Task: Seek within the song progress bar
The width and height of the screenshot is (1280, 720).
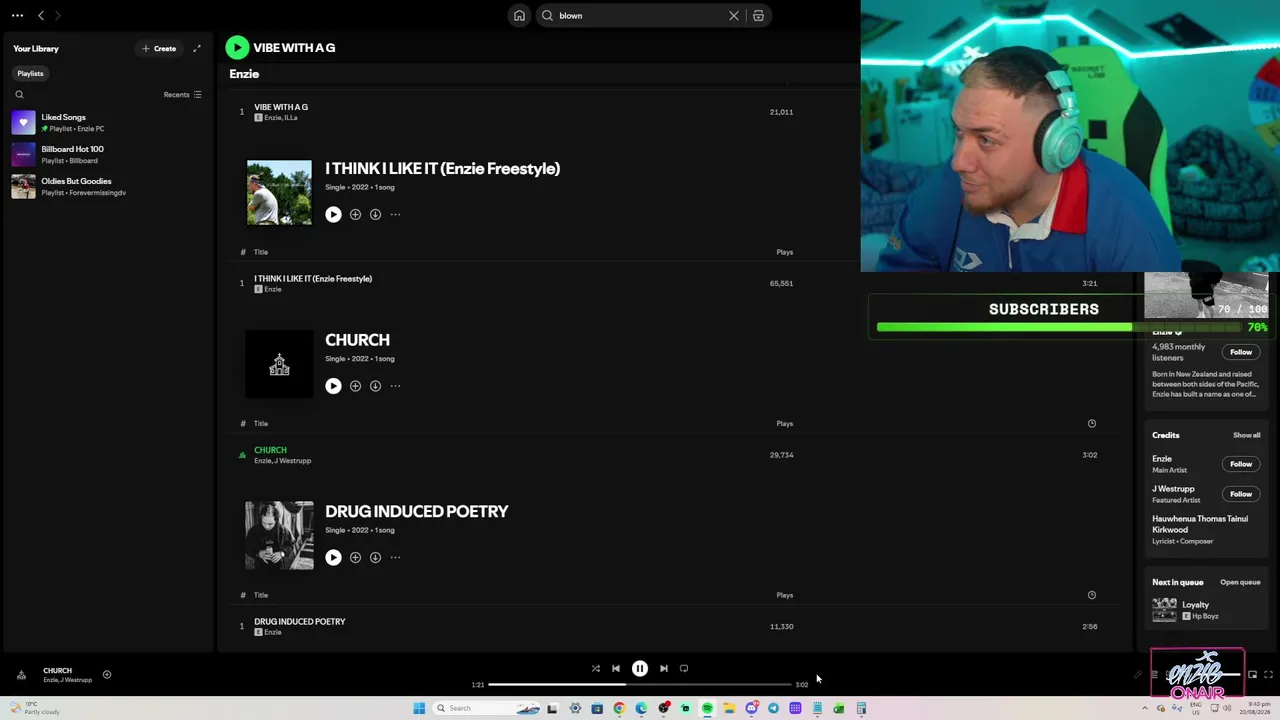Action: (640, 685)
